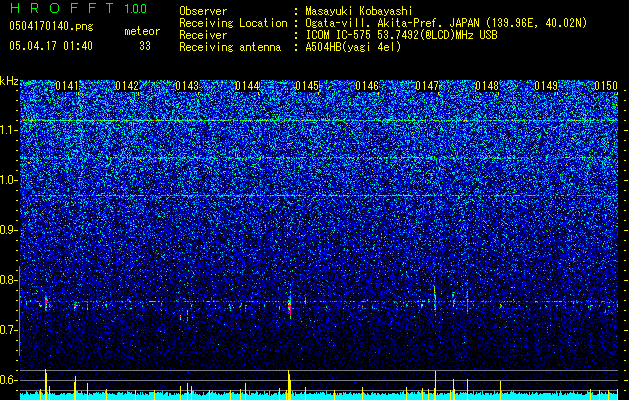Click the date stamp 05.04.17 01:40
The height and width of the screenshot is (400, 629).
click(x=51, y=46)
